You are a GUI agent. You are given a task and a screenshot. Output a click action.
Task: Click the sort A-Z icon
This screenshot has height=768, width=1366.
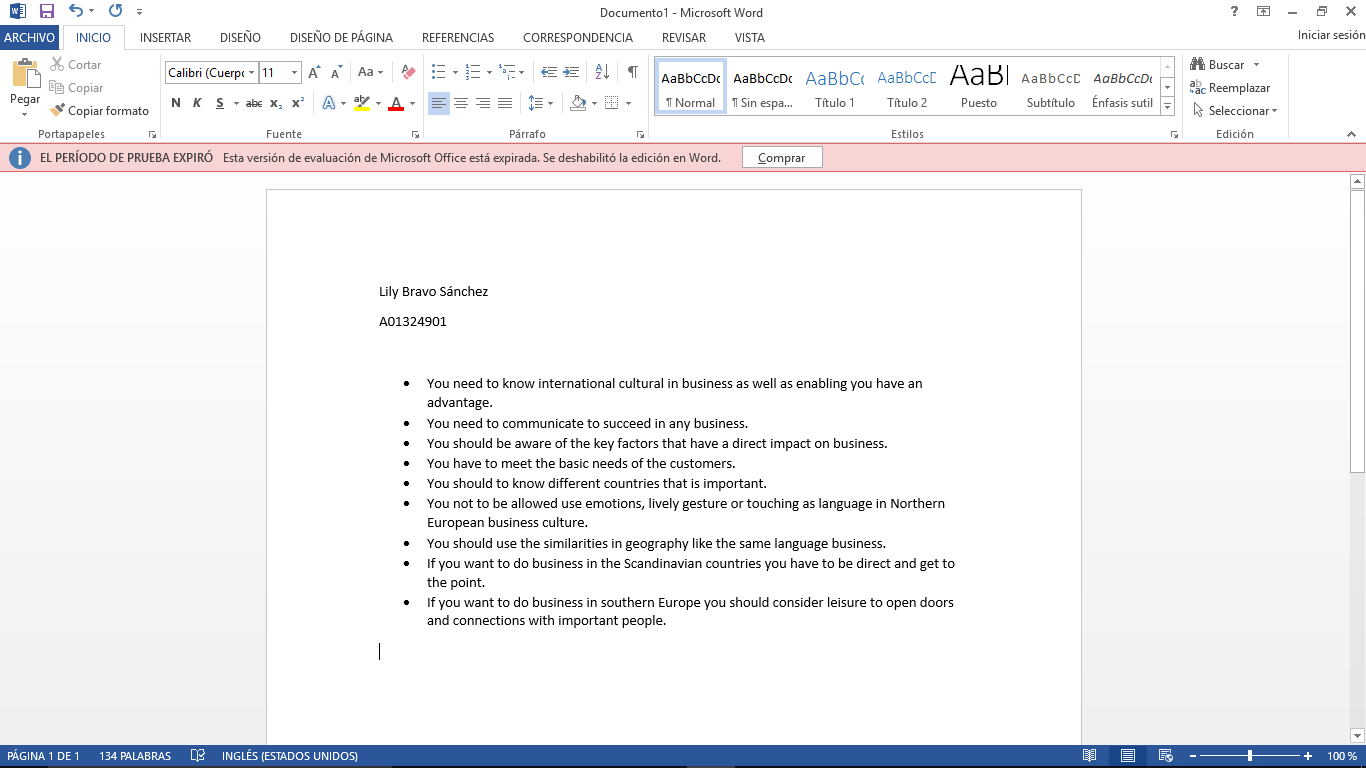602,72
